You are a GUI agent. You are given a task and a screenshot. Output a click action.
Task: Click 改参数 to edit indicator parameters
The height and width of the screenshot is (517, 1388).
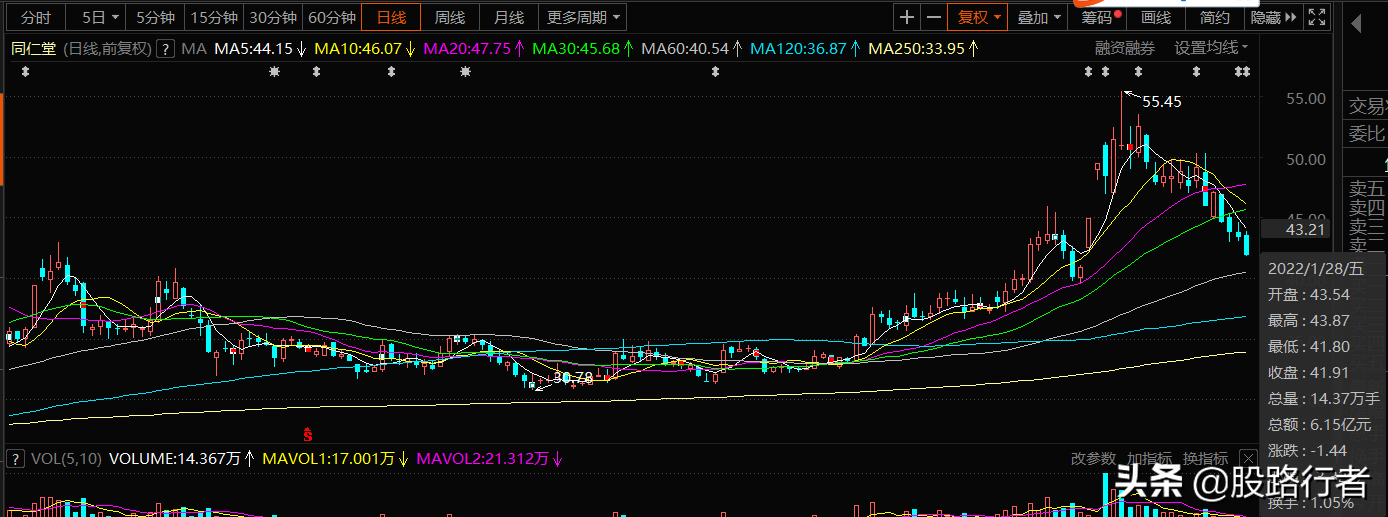coord(1093,459)
